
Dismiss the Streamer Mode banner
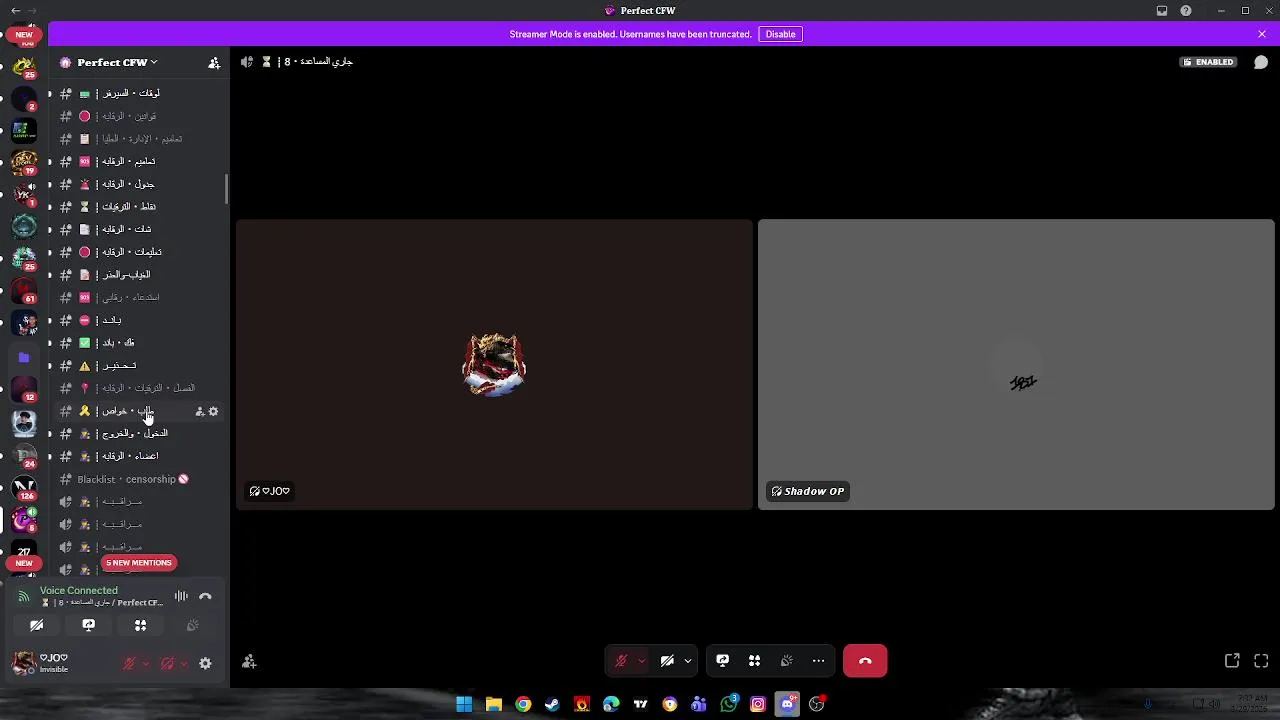pos(1262,34)
